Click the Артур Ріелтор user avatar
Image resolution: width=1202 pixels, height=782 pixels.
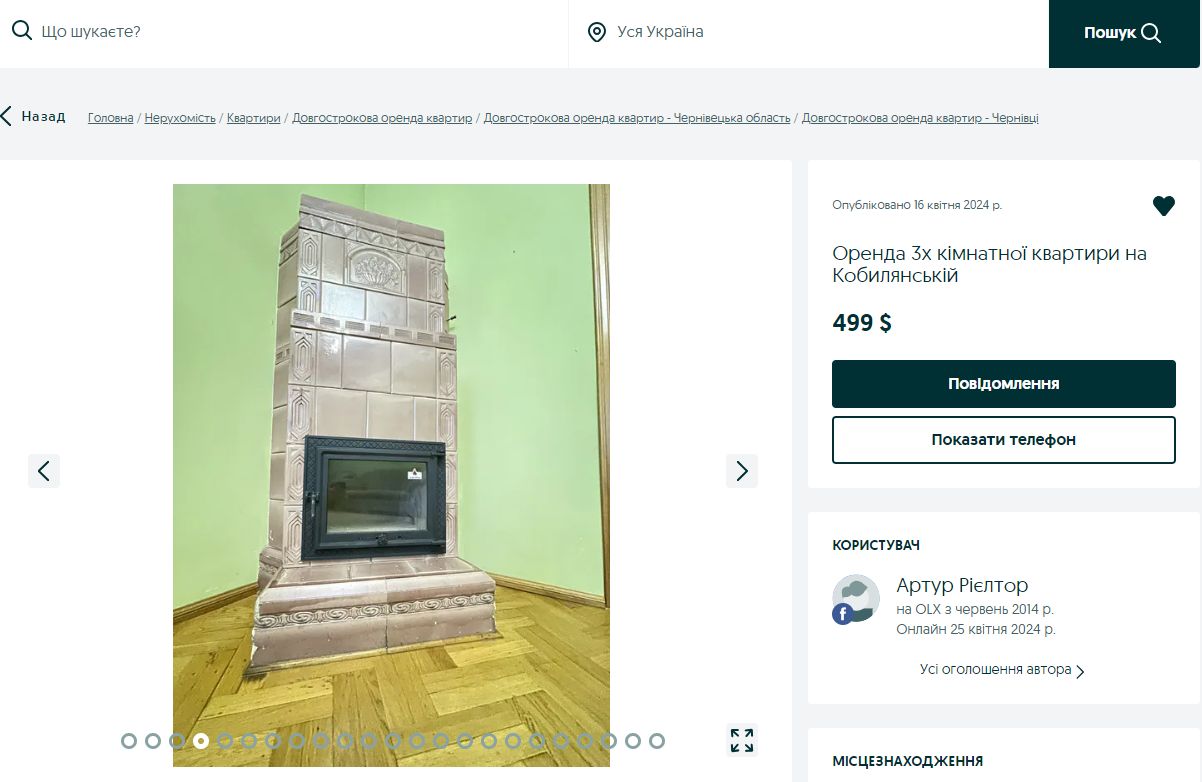(855, 599)
